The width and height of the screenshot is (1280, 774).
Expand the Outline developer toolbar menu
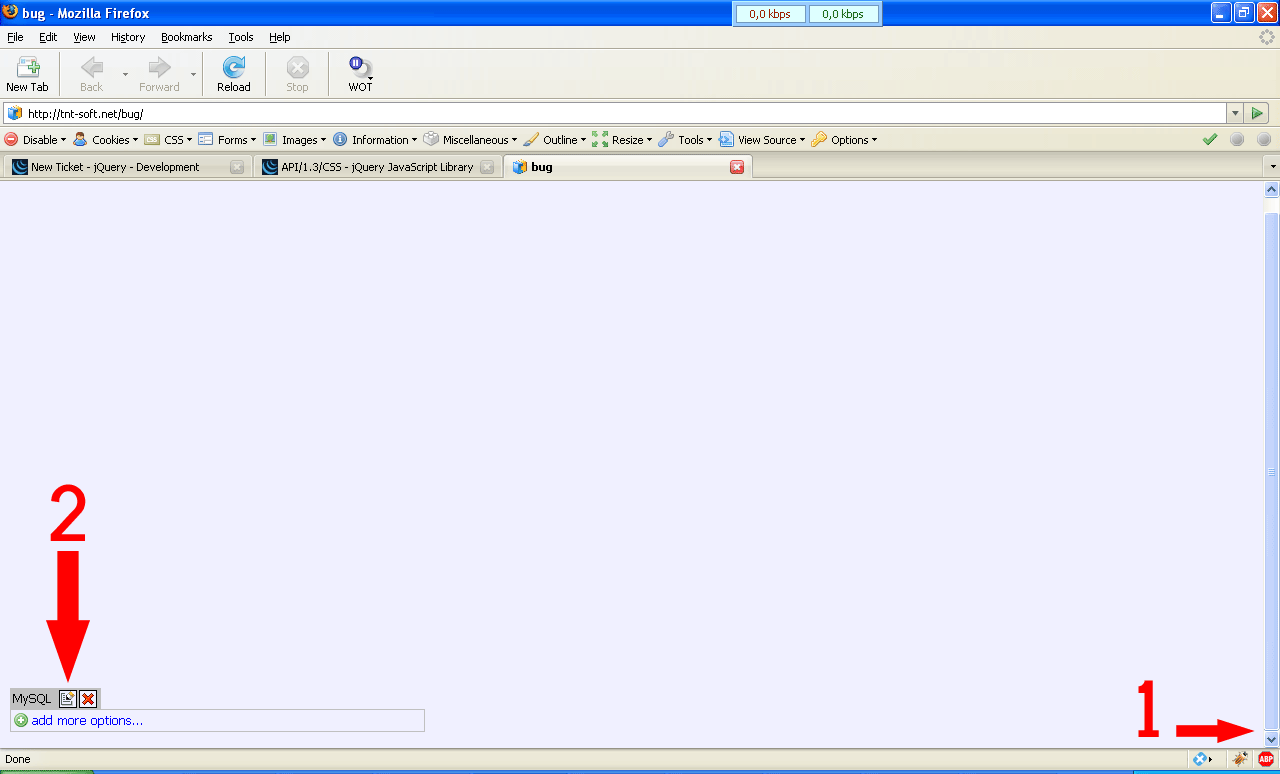click(554, 140)
